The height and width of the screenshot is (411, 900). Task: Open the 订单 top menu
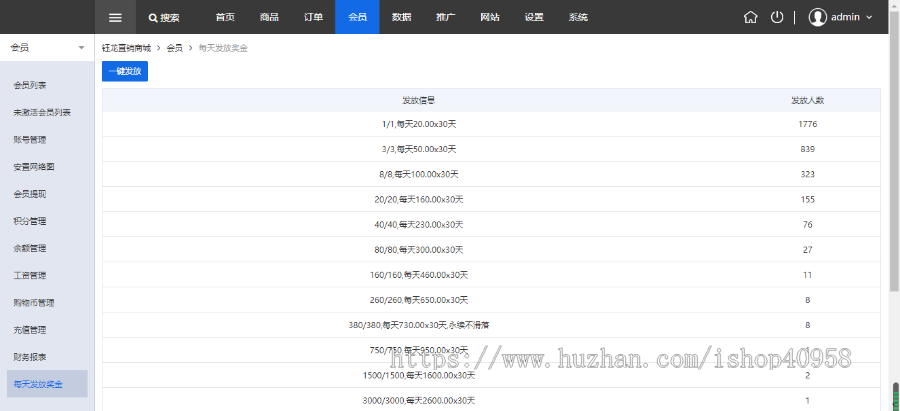point(313,17)
